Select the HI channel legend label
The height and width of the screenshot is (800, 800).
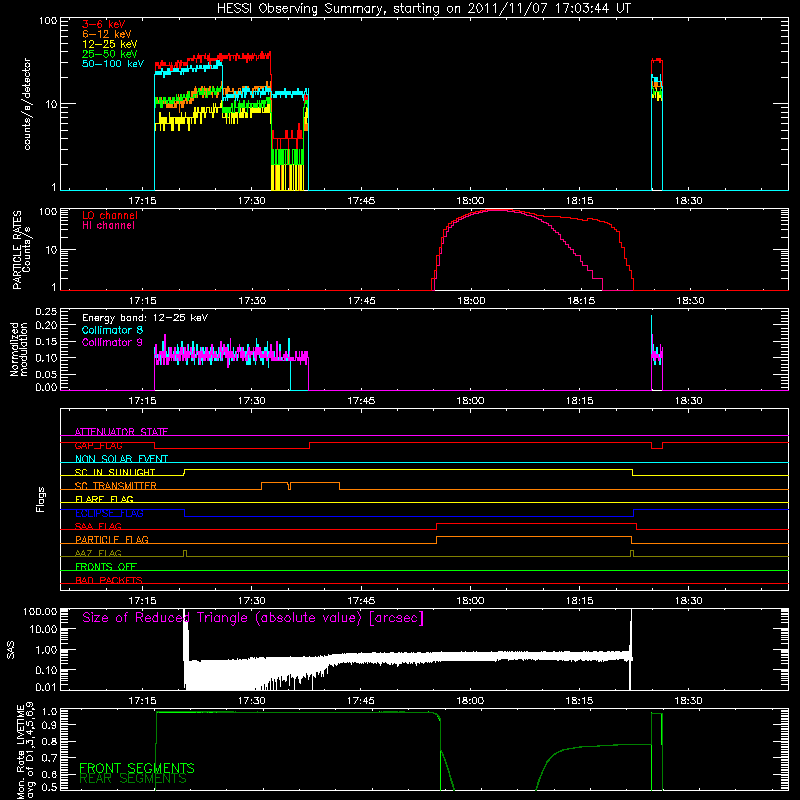click(108, 226)
